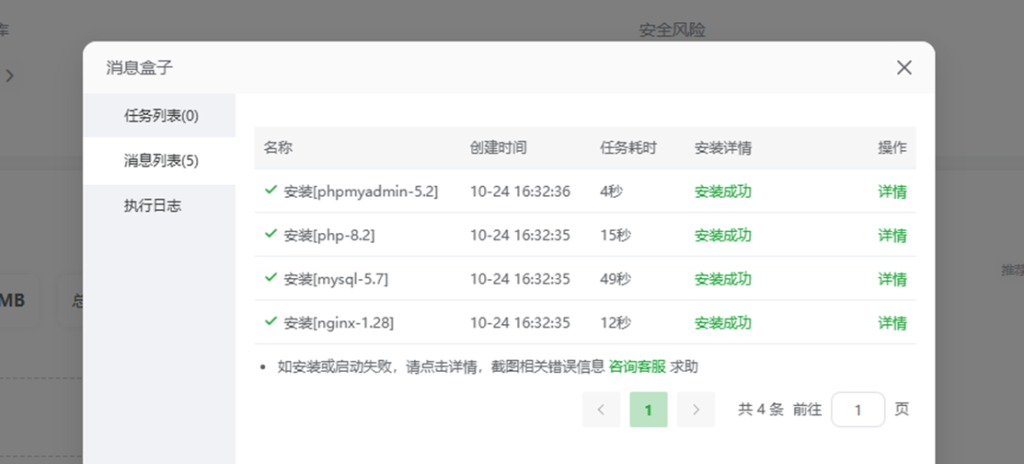View 详情 for php-8.2 installation

(x=892, y=235)
